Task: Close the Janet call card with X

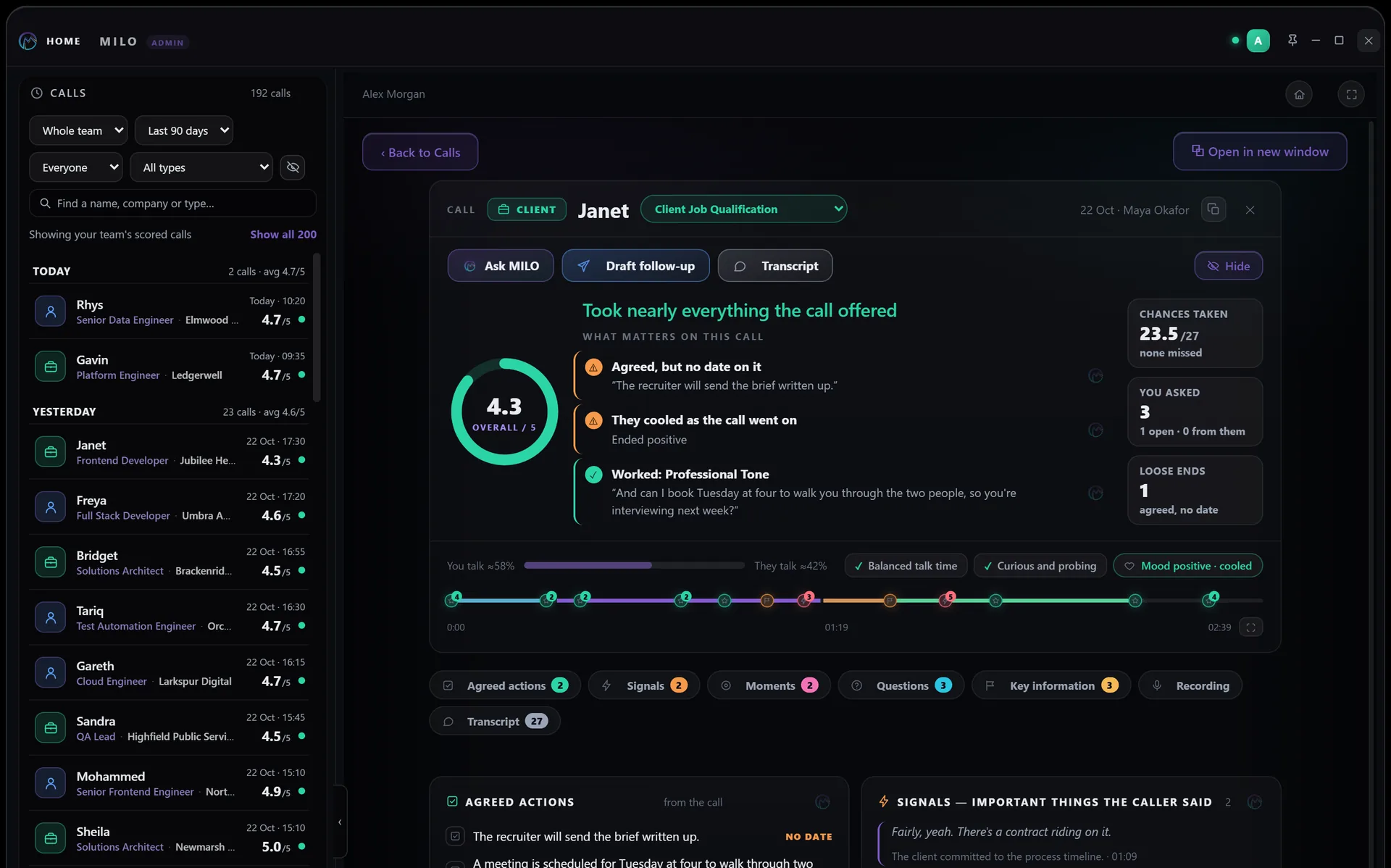Action: (x=1250, y=210)
